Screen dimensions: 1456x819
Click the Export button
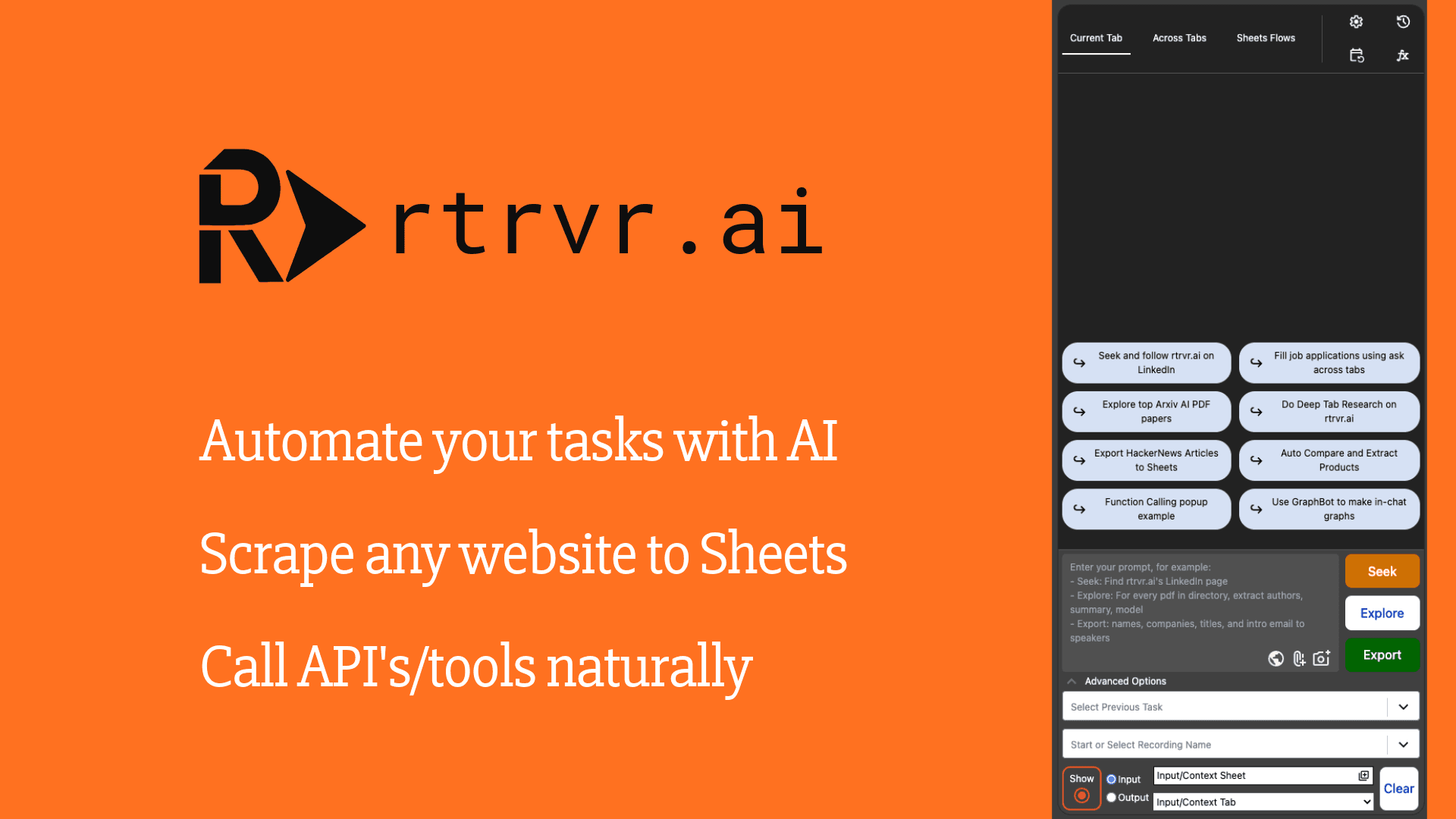tap(1381, 654)
